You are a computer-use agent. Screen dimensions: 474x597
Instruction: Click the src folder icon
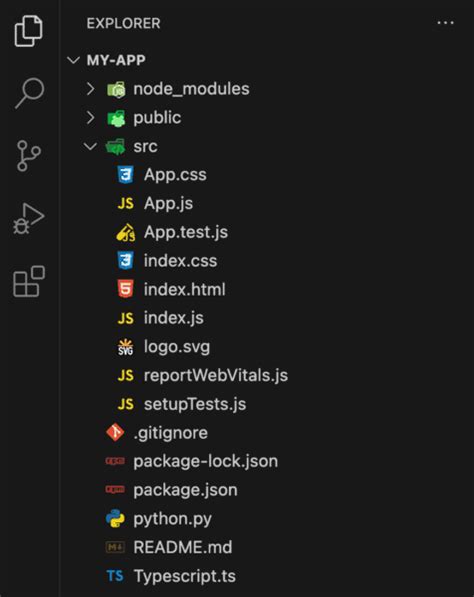[x=115, y=147]
